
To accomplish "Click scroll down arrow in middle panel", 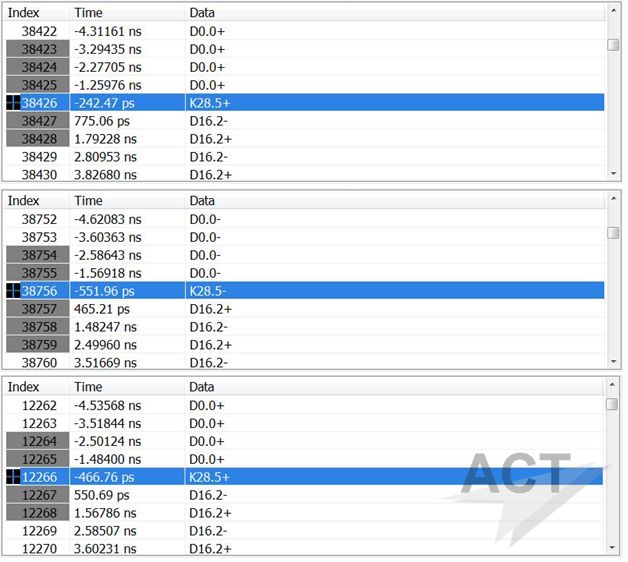I will 613,362.
